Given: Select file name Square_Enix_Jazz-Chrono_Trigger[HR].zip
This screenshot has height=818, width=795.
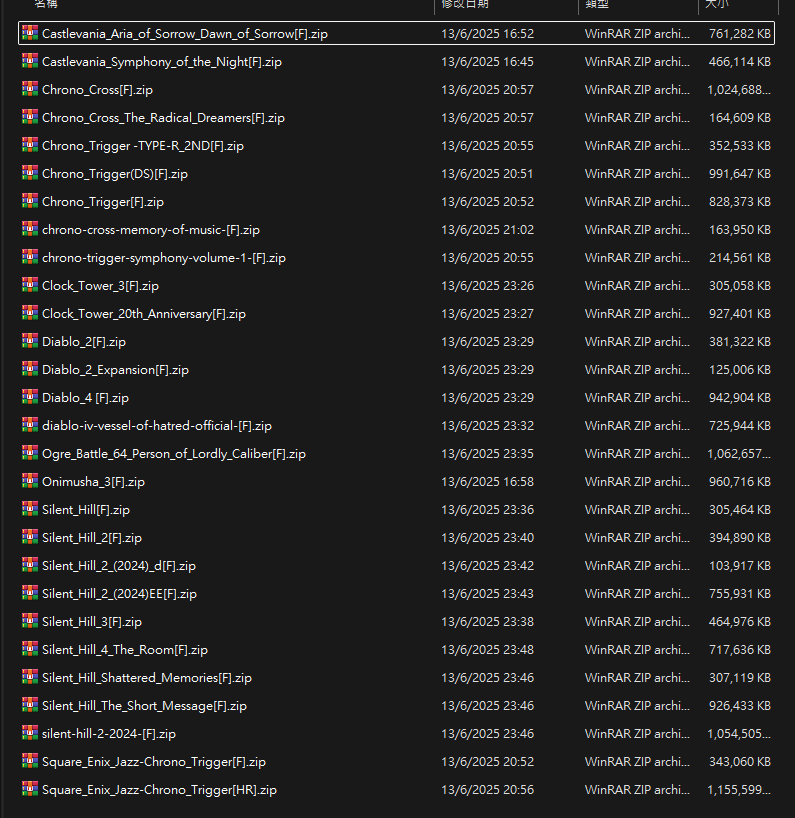Looking at the screenshot, I should tap(159, 790).
